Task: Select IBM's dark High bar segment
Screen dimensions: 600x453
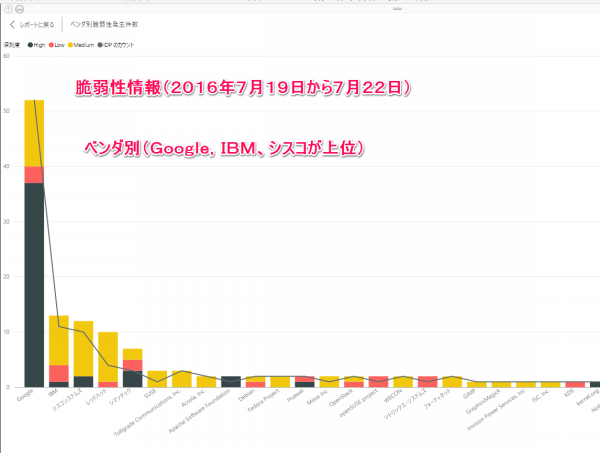Action: tap(59, 385)
